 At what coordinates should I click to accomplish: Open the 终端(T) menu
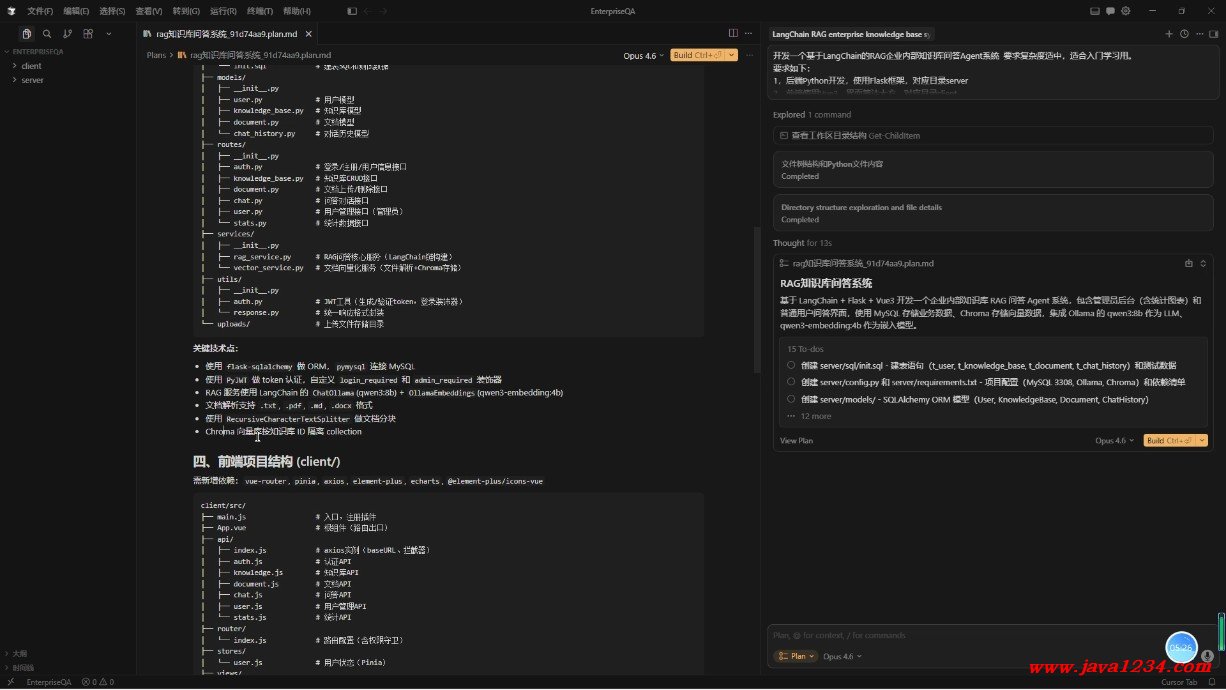259,11
